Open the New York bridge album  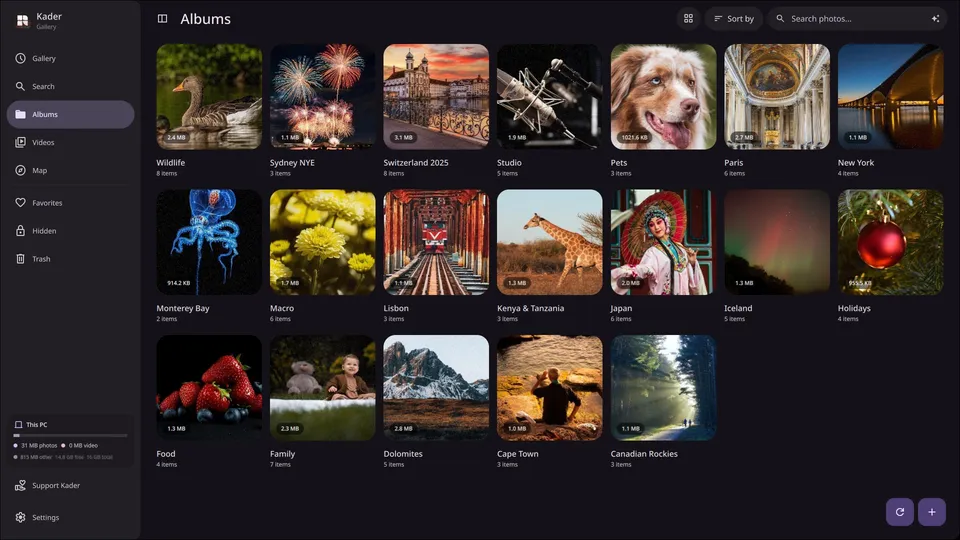tap(890, 96)
